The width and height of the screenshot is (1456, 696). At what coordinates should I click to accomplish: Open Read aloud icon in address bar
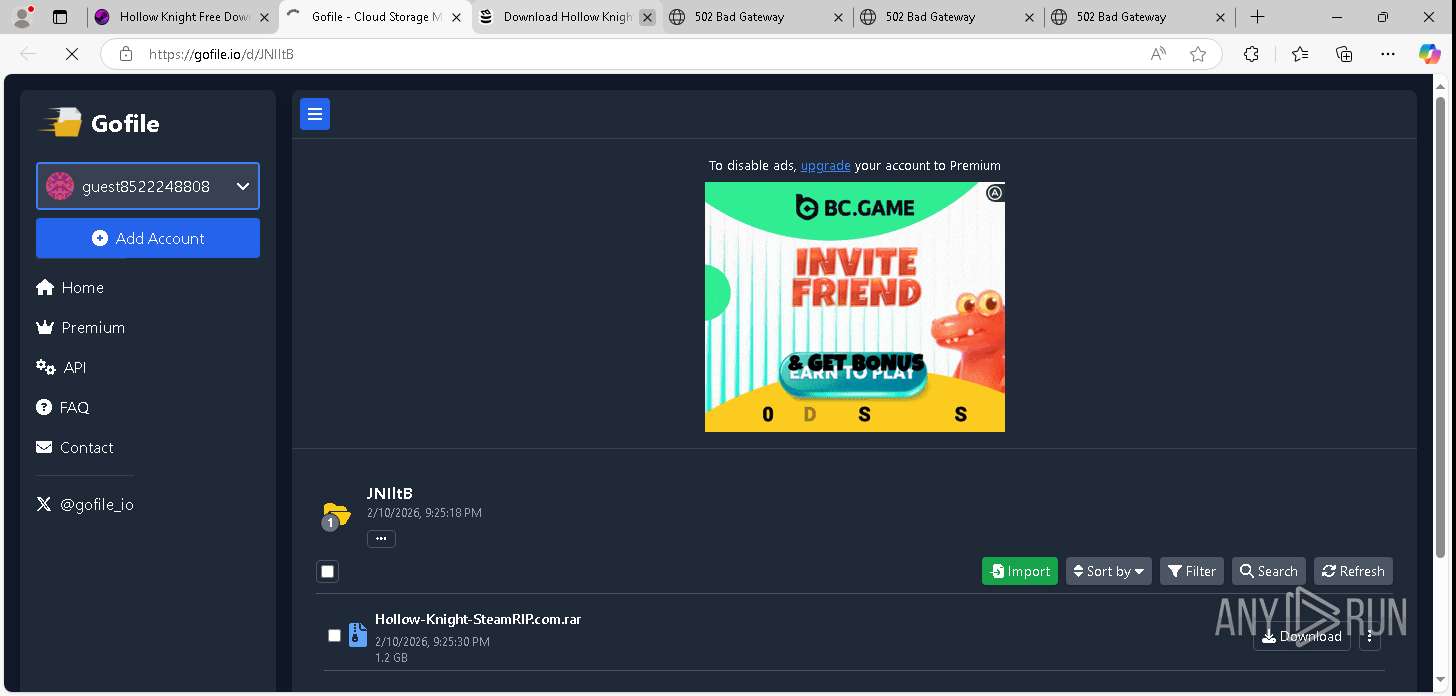pos(1158,54)
